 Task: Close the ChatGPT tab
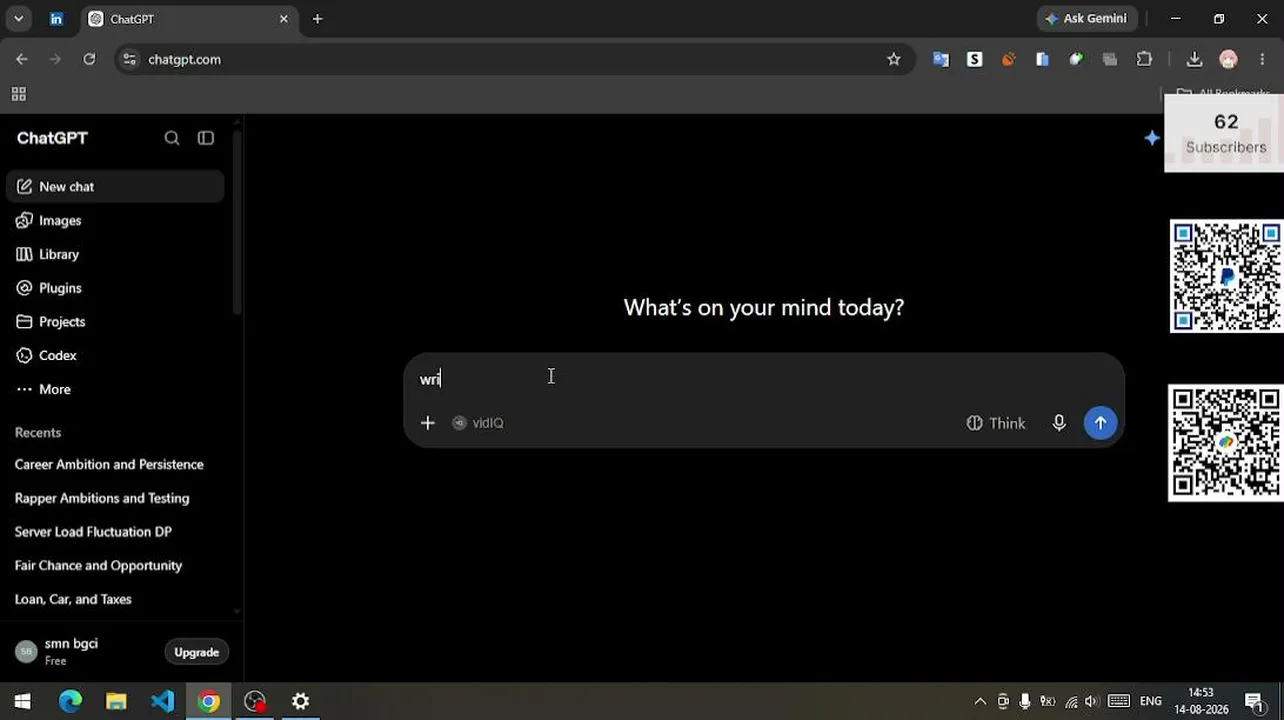tap(283, 19)
